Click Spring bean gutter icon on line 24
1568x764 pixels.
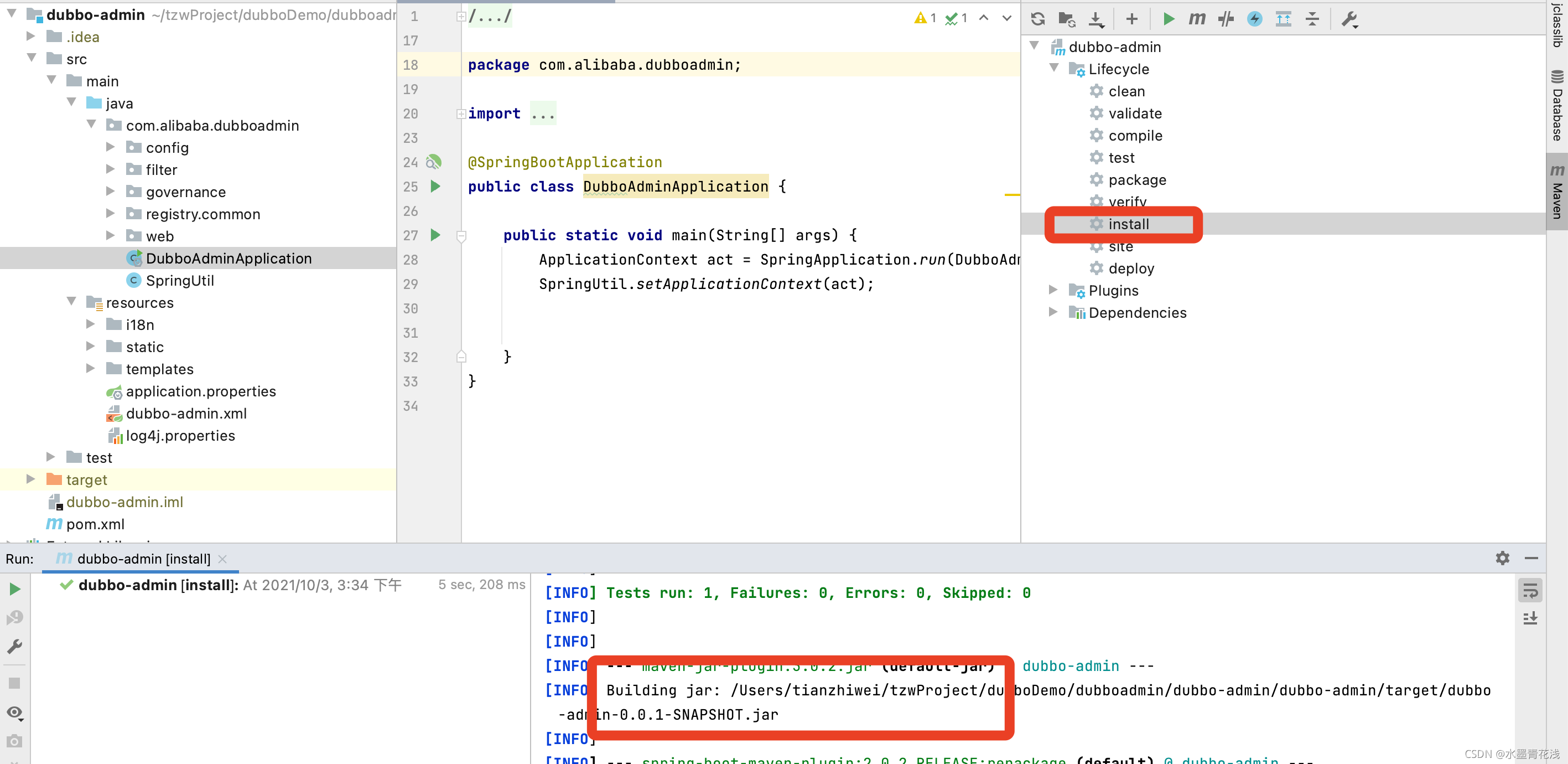[x=433, y=162]
